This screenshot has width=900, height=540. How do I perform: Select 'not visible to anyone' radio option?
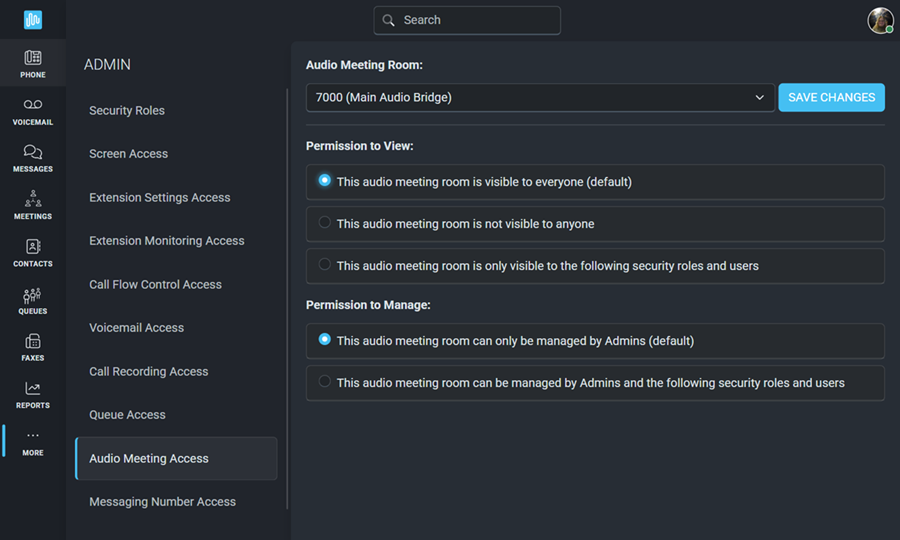[x=324, y=222]
